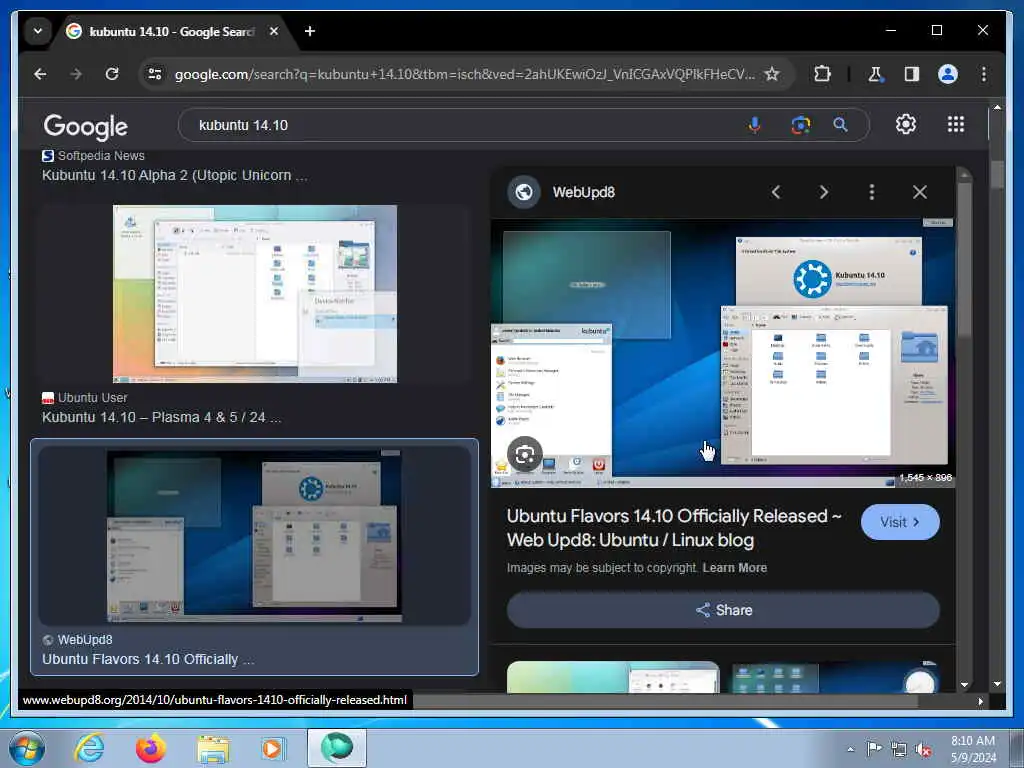Image resolution: width=1024 pixels, height=768 pixels.
Task: Launch Internet Explorer from taskbar
Action: pyautogui.click(x=89, y=748)
